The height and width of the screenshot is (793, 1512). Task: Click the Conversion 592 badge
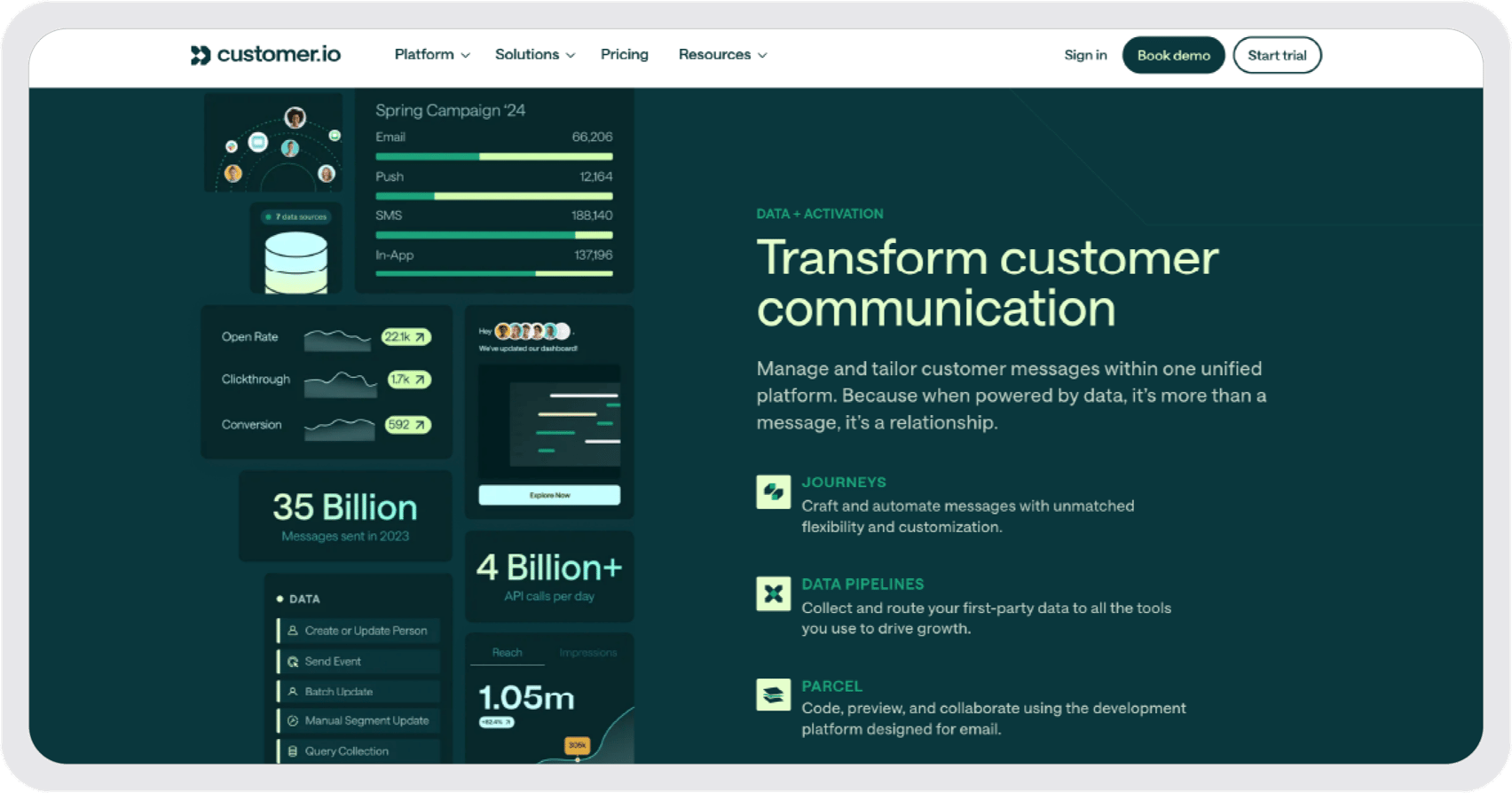pyautogui.click(x=407, y=425)
